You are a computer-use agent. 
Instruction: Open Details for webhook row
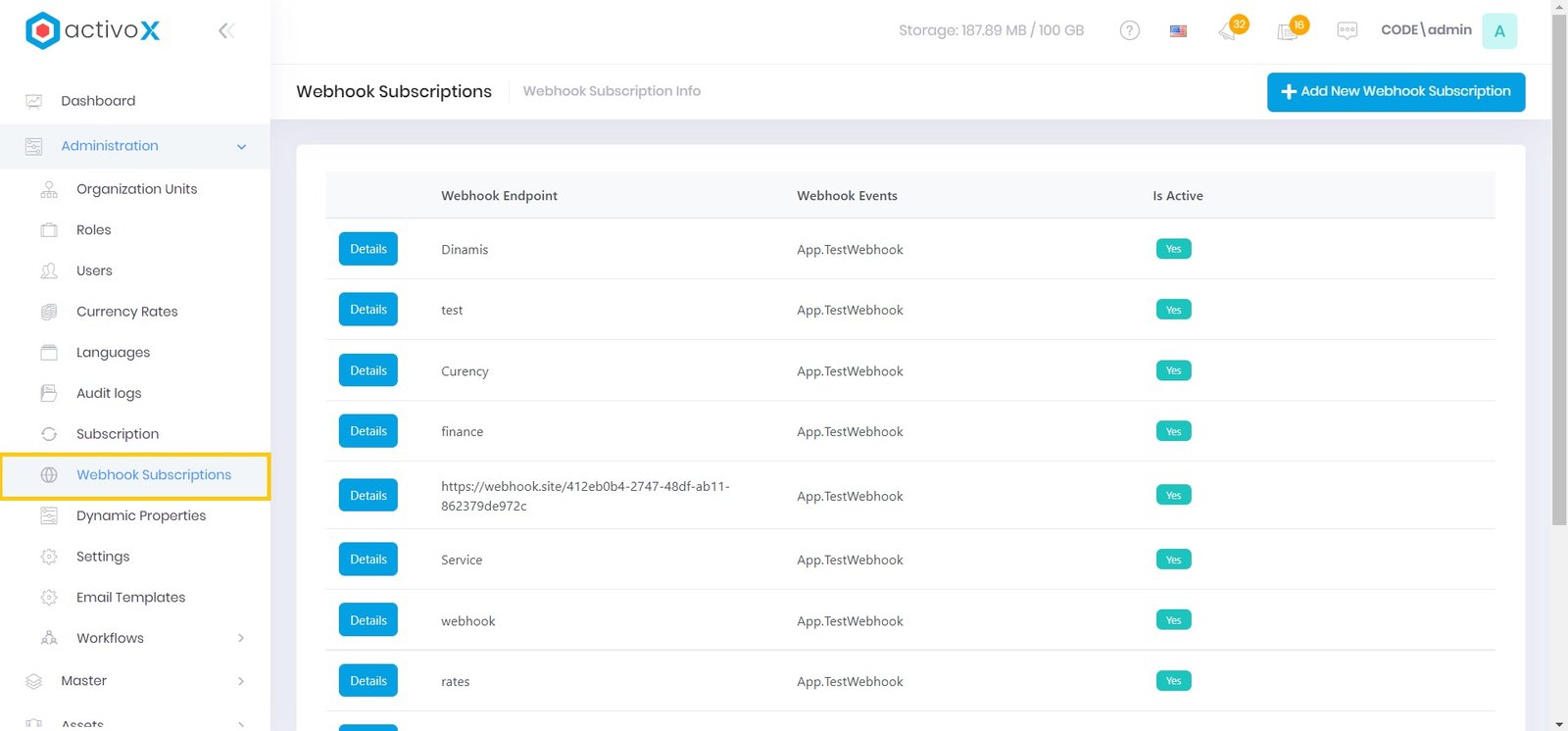(368, 620)
